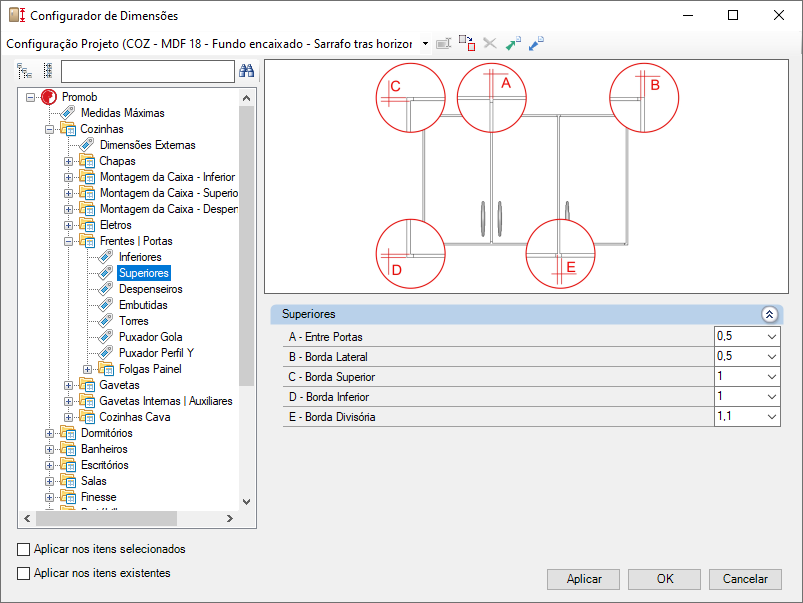The image size is (803, 603).
Task: Click the tag icon beside Despenseiros
Action: (x=106, y=288)
